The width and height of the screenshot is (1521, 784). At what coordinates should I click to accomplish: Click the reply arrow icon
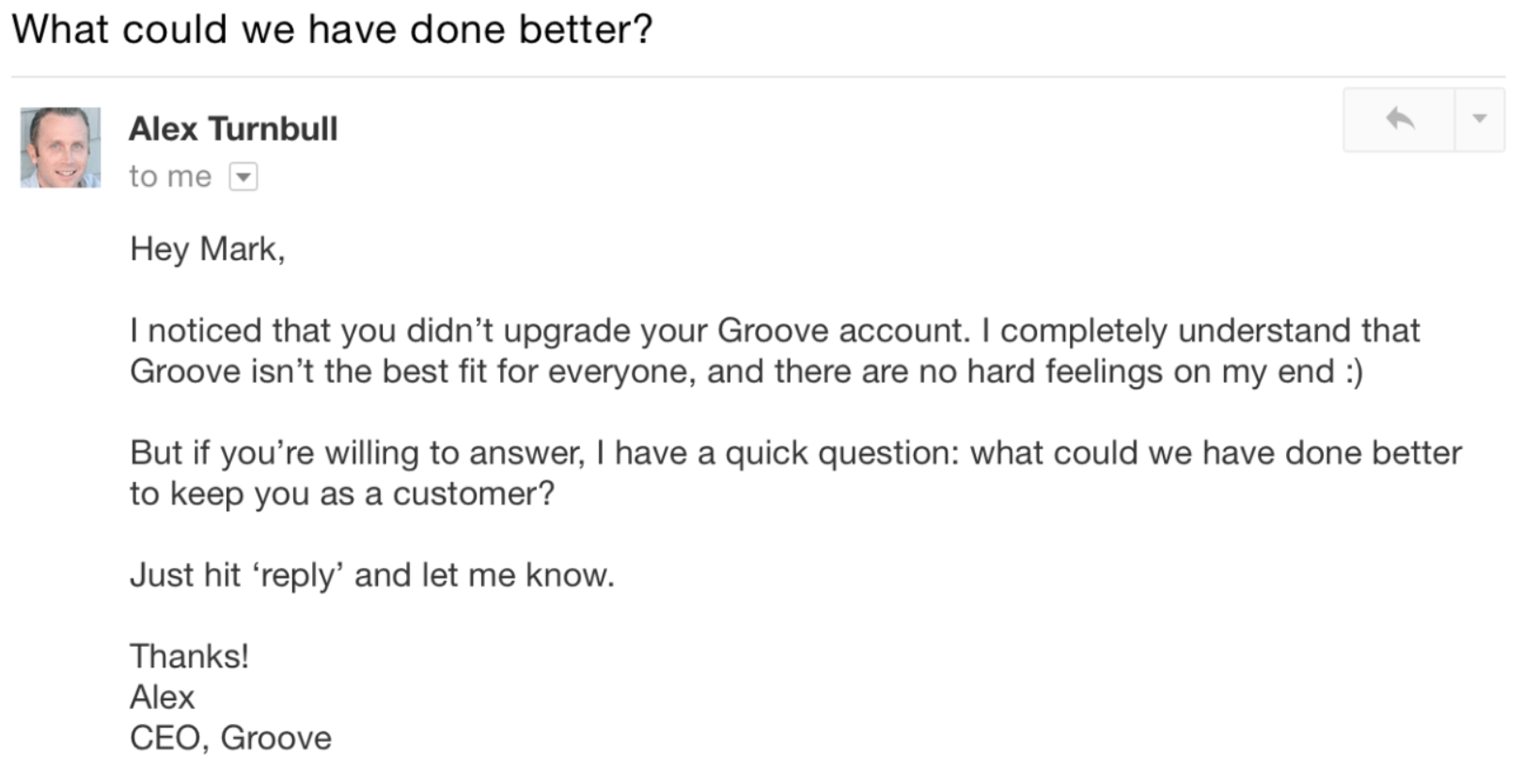tap(1400, 119)
